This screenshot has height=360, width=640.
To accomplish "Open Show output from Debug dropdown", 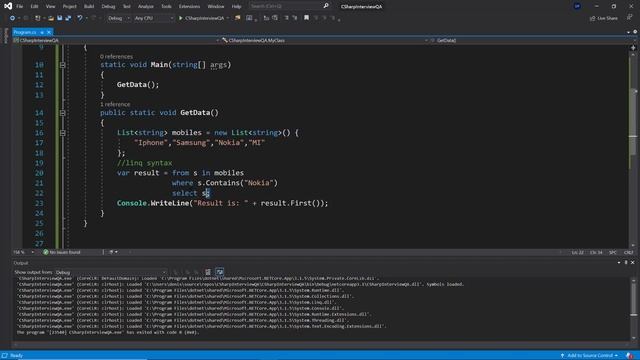I will 111,272.
